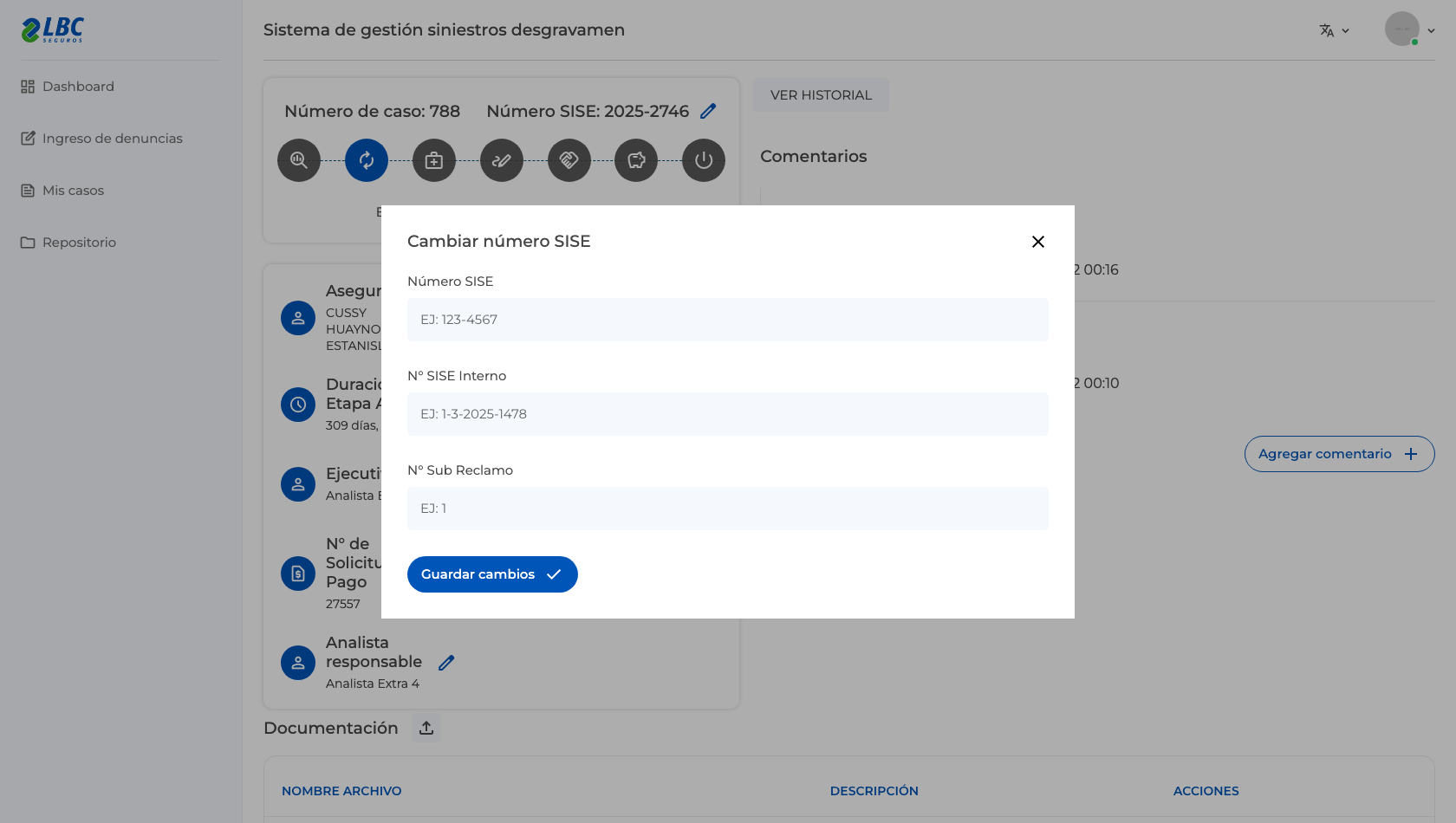
Task: Save changes with Guardar cambios button
Action: click(x=492, y=574)
